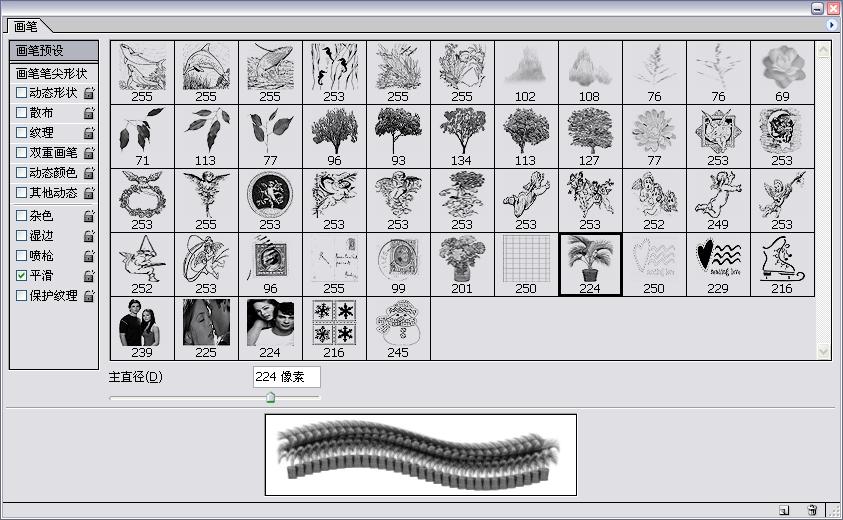Enable the 动态形状 checkbox
843x520 pixels.
[x=22, y=92]
